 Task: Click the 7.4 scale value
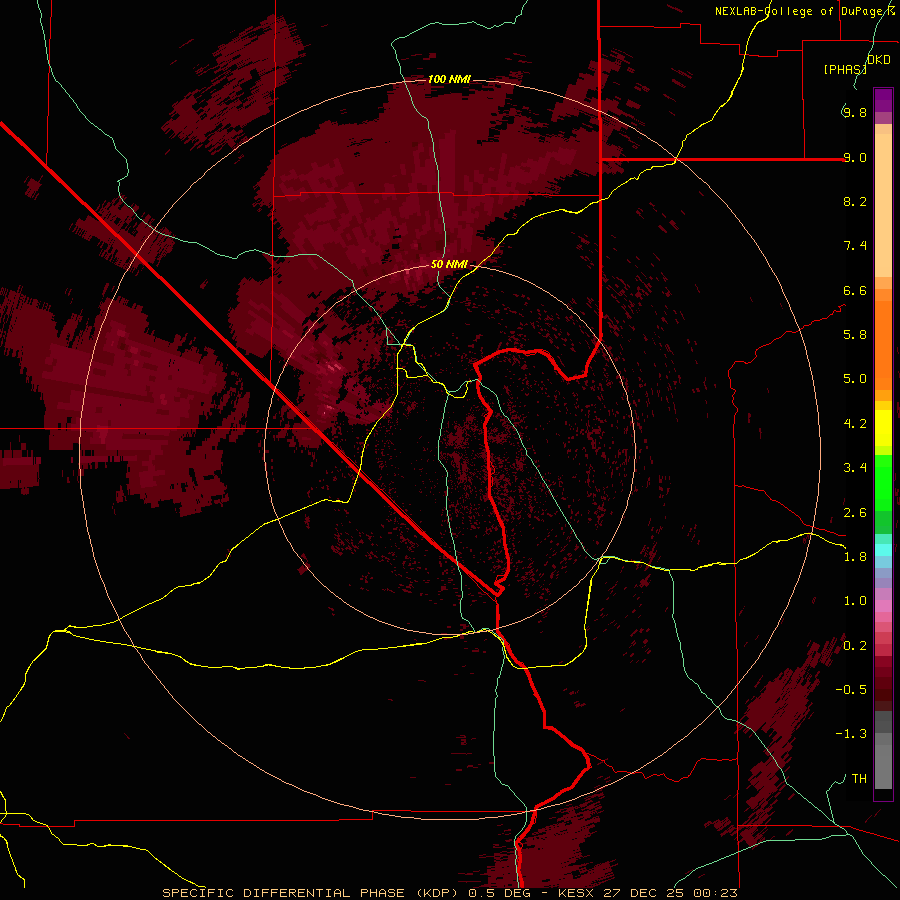855,246
